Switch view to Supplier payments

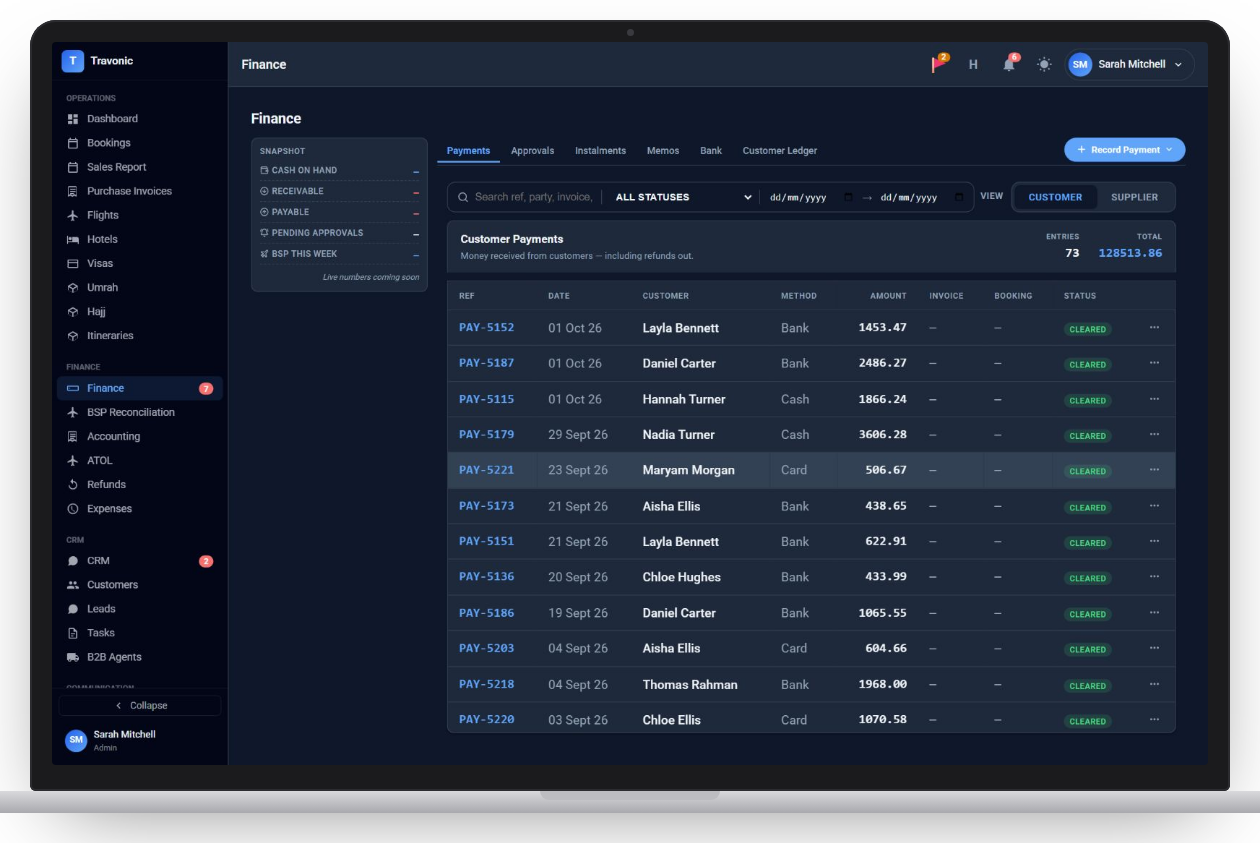pyautogui.click(x=1134, y=197)
